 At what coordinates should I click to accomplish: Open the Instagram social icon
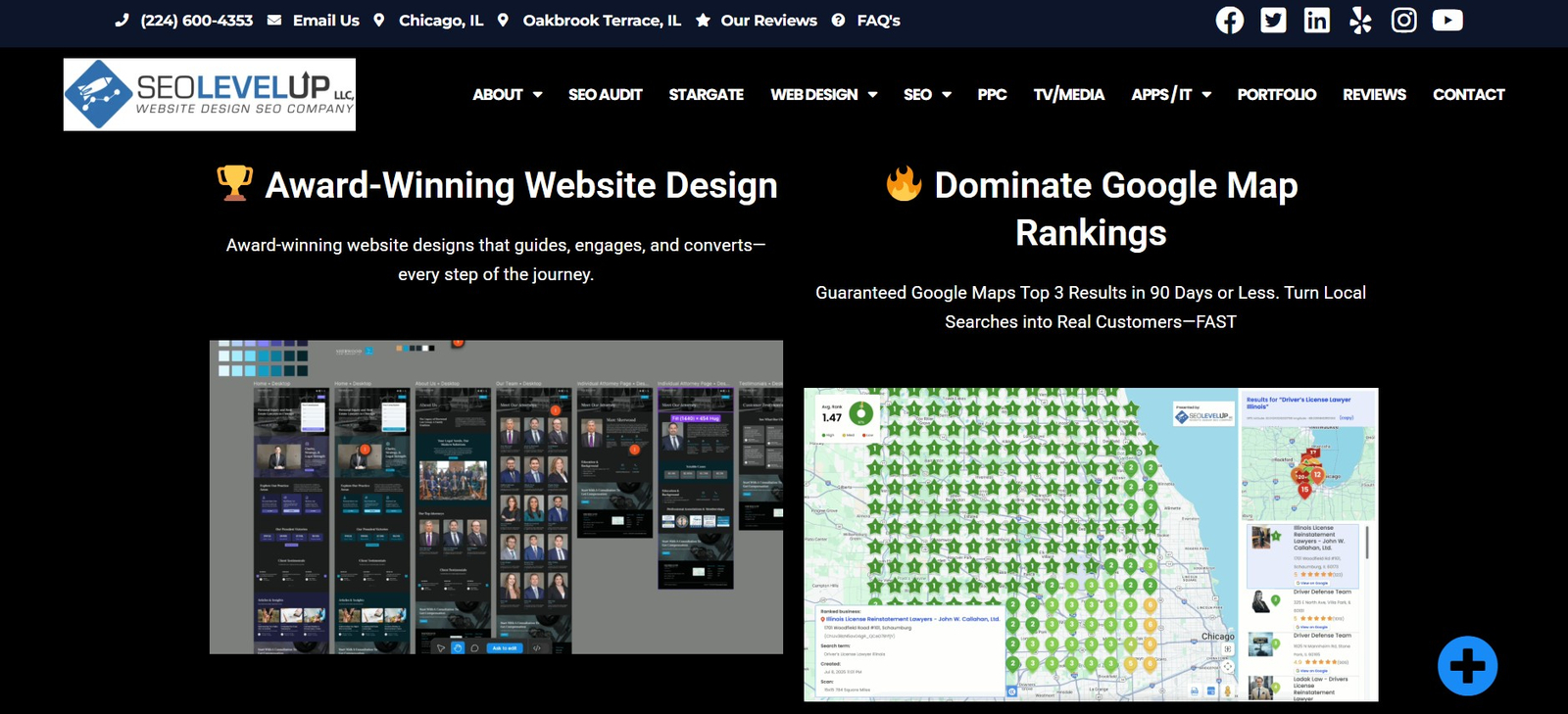[x=1403, y=21]
